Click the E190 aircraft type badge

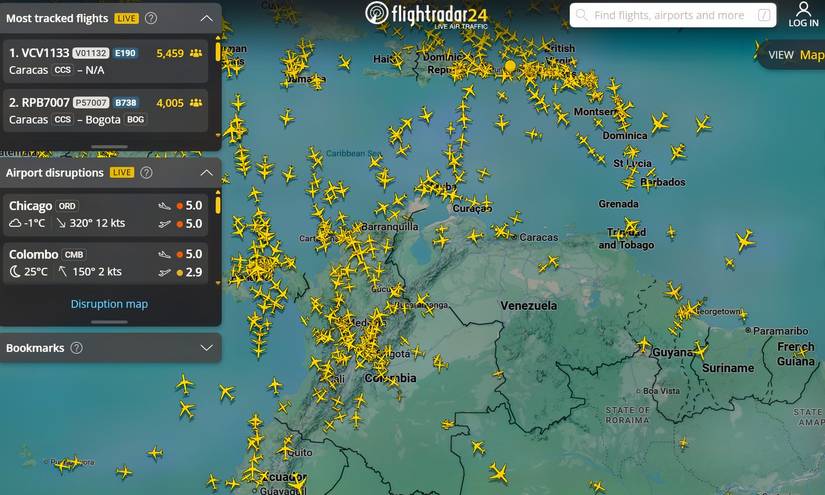pyautogui.click(x=125, y=53)
